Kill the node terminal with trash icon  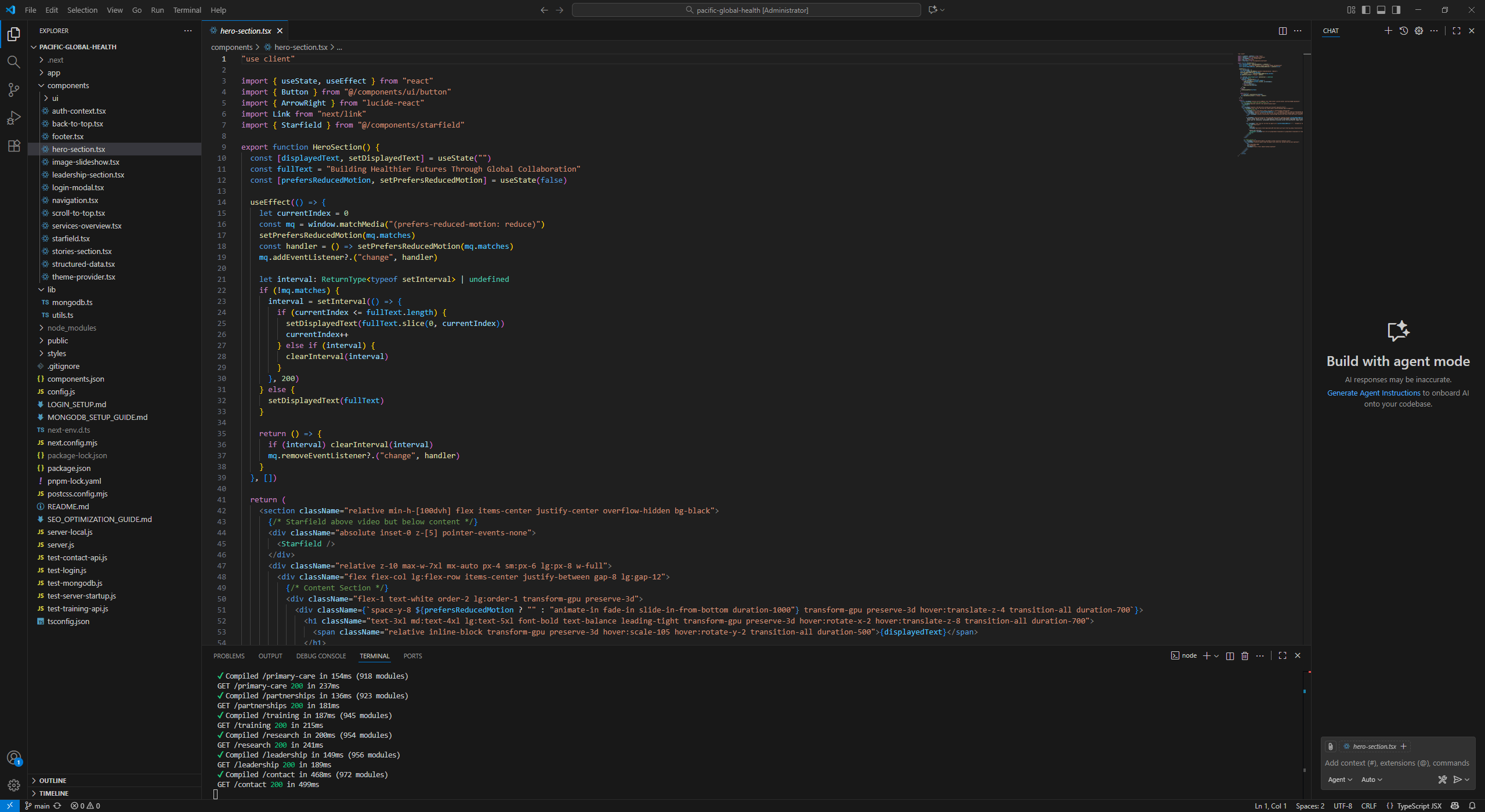(x=1244, y=655)
